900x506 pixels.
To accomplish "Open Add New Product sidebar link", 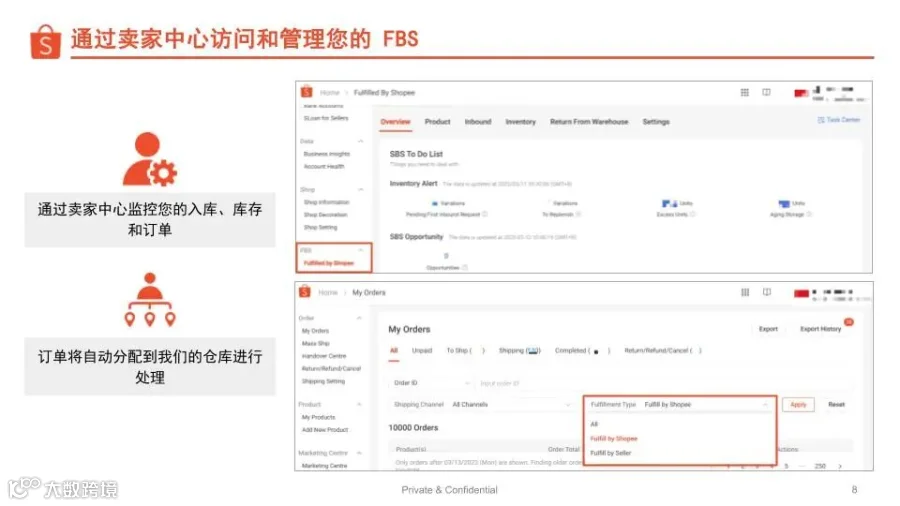I will click(325, 430).
